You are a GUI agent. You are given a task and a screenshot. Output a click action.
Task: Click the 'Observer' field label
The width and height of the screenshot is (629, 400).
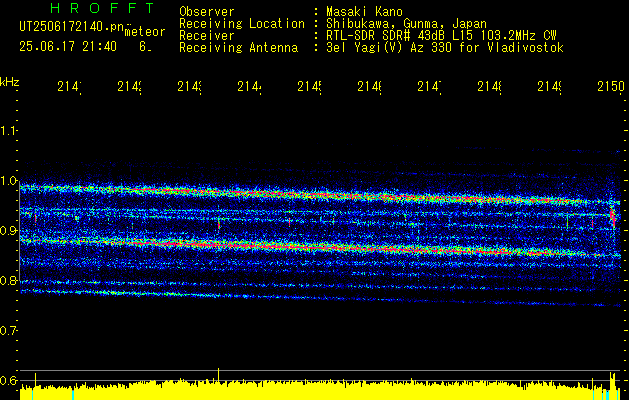coord(207,11)
